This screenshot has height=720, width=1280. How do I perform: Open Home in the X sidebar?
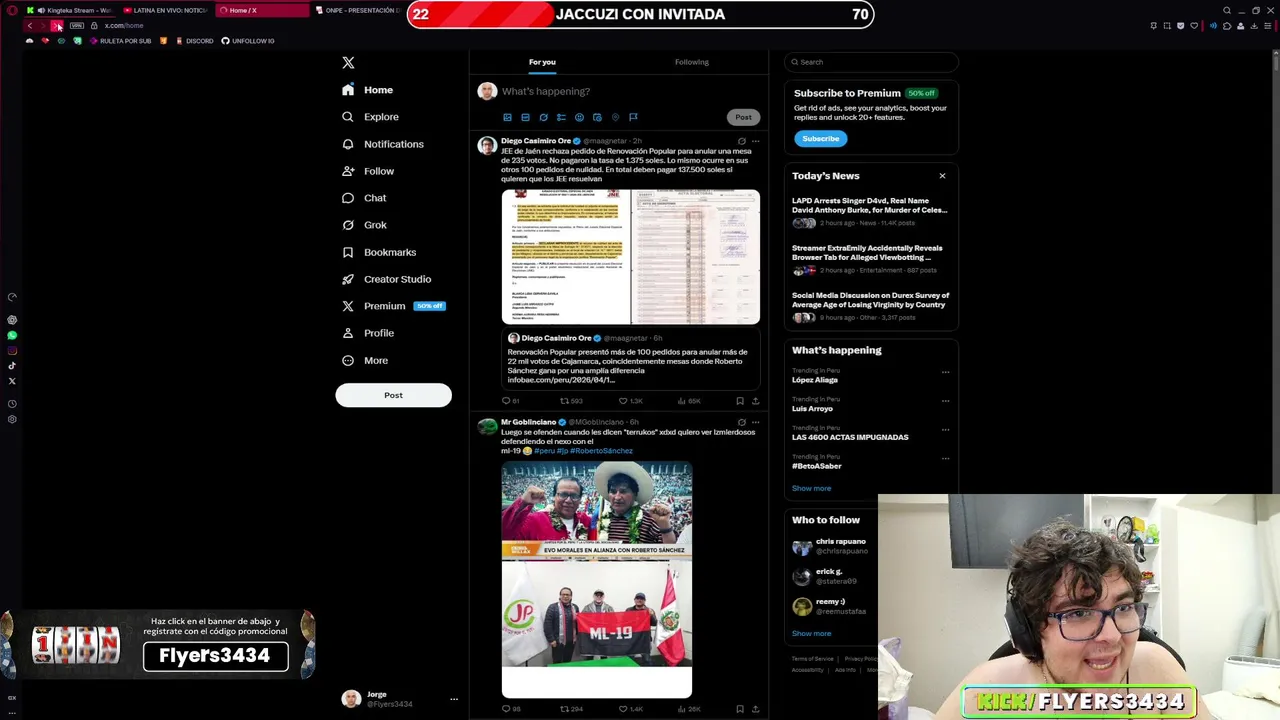coord(367,90)
